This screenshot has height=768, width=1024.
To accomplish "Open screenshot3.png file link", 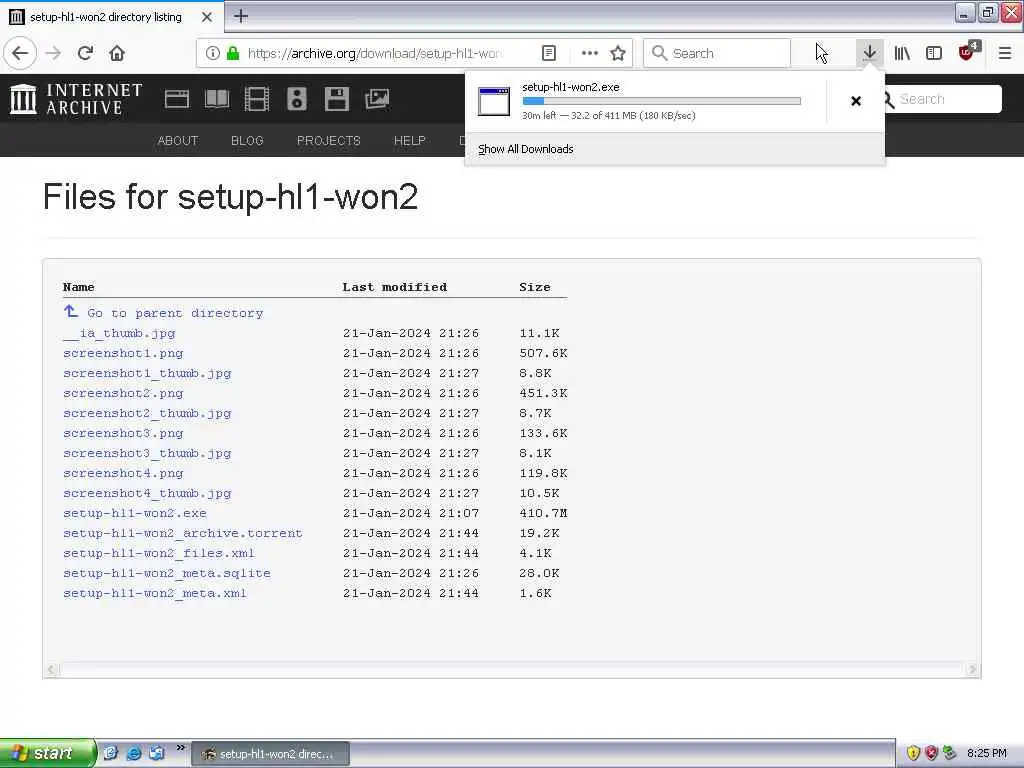I will coord(123,433).
